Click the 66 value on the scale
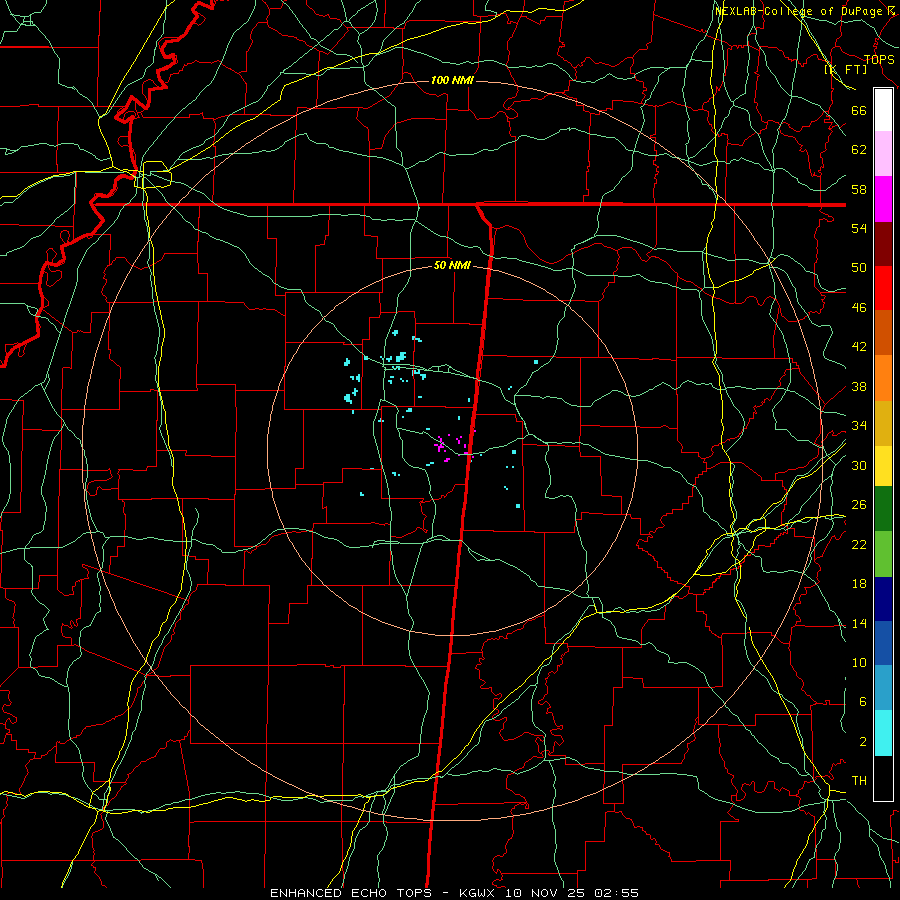 pyautogui.click(x=859, y=111)
